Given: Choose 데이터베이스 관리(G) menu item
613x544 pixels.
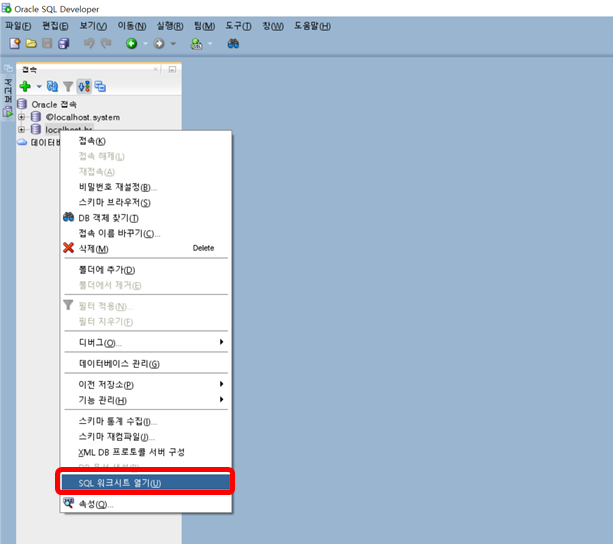Looking at the screenshot, I should pyautogui.click(x=146, y=363).
